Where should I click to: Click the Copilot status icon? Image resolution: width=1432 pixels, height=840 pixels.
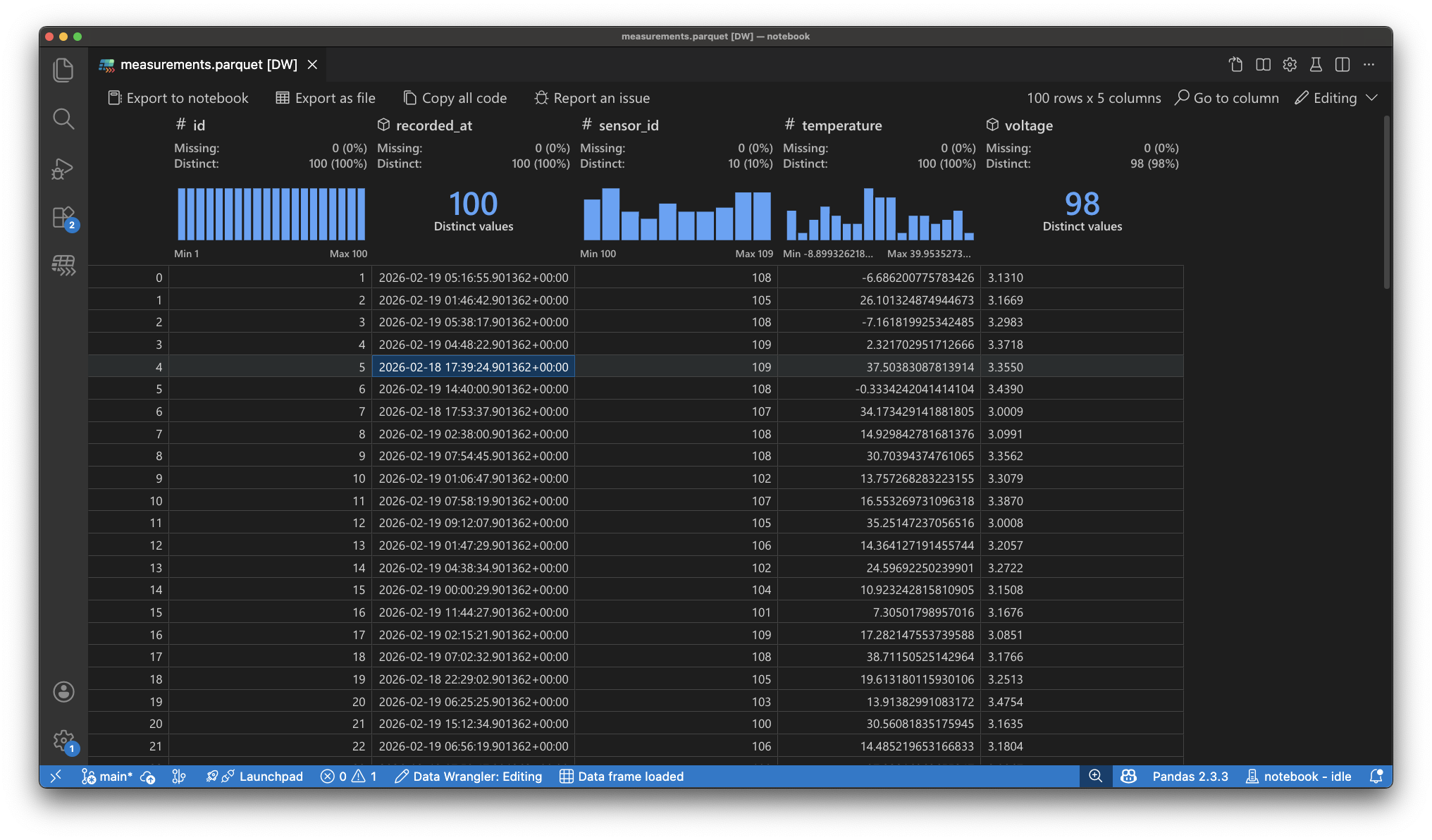coord(1128,776)
